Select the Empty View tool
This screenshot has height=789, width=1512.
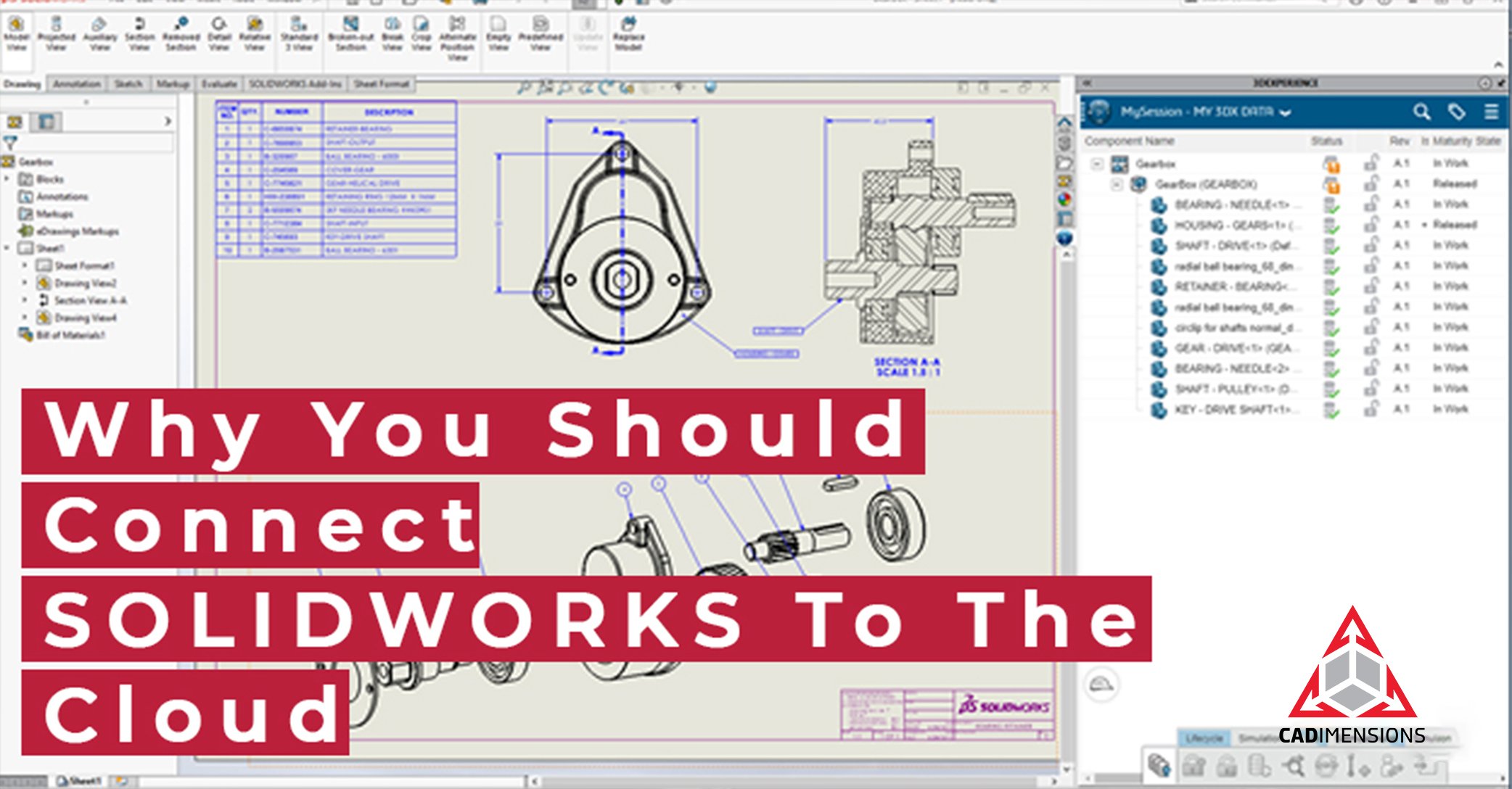(x=499, y=36)
